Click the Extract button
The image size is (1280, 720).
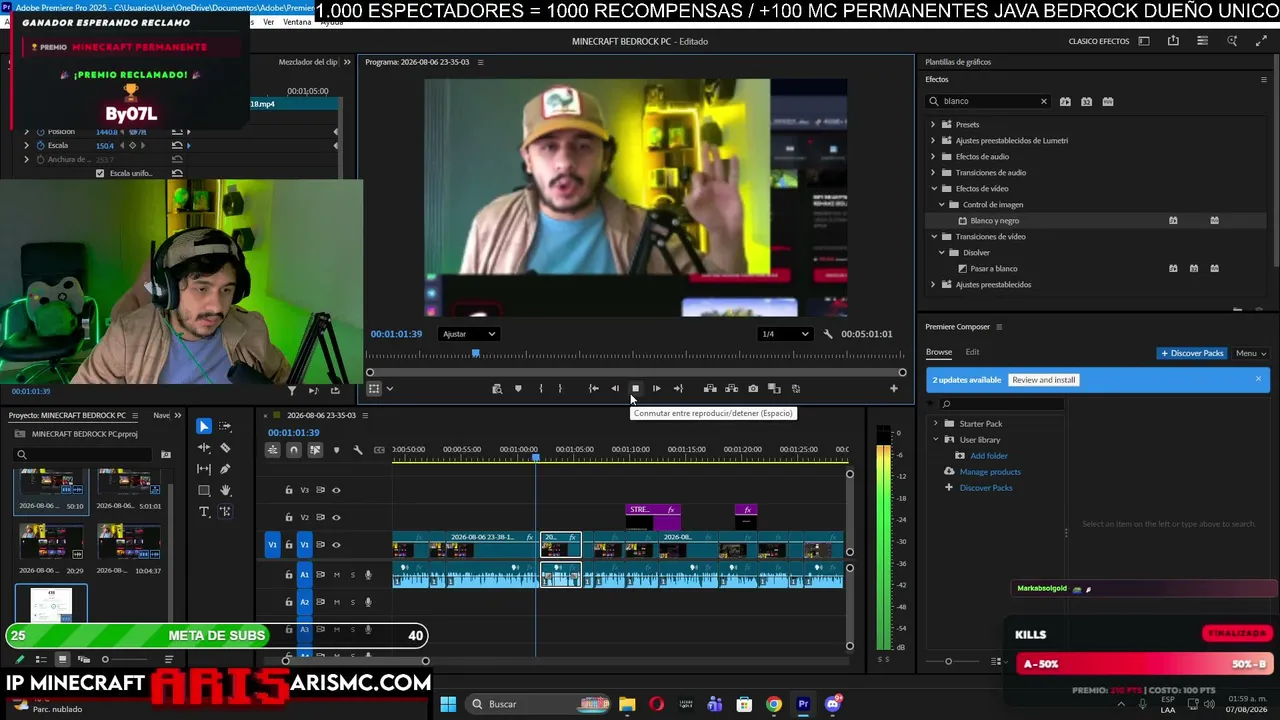[731, 389]
